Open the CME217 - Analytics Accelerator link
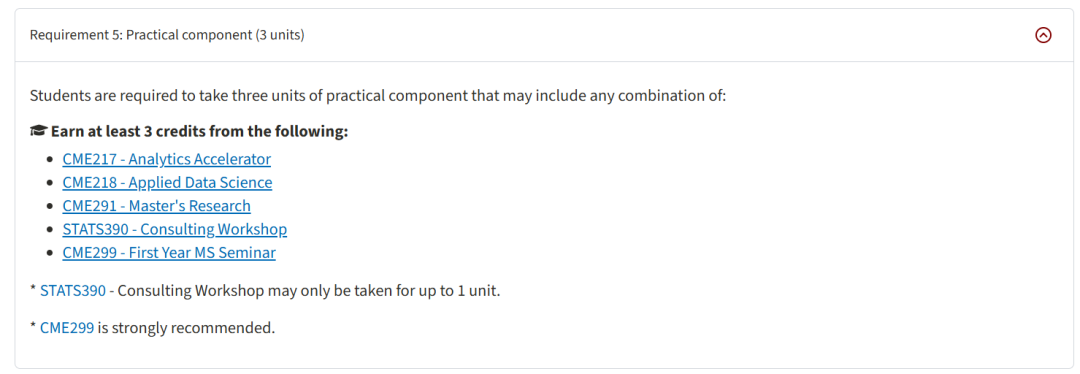Screen dimensions: 1080x374 click(166, 159)
